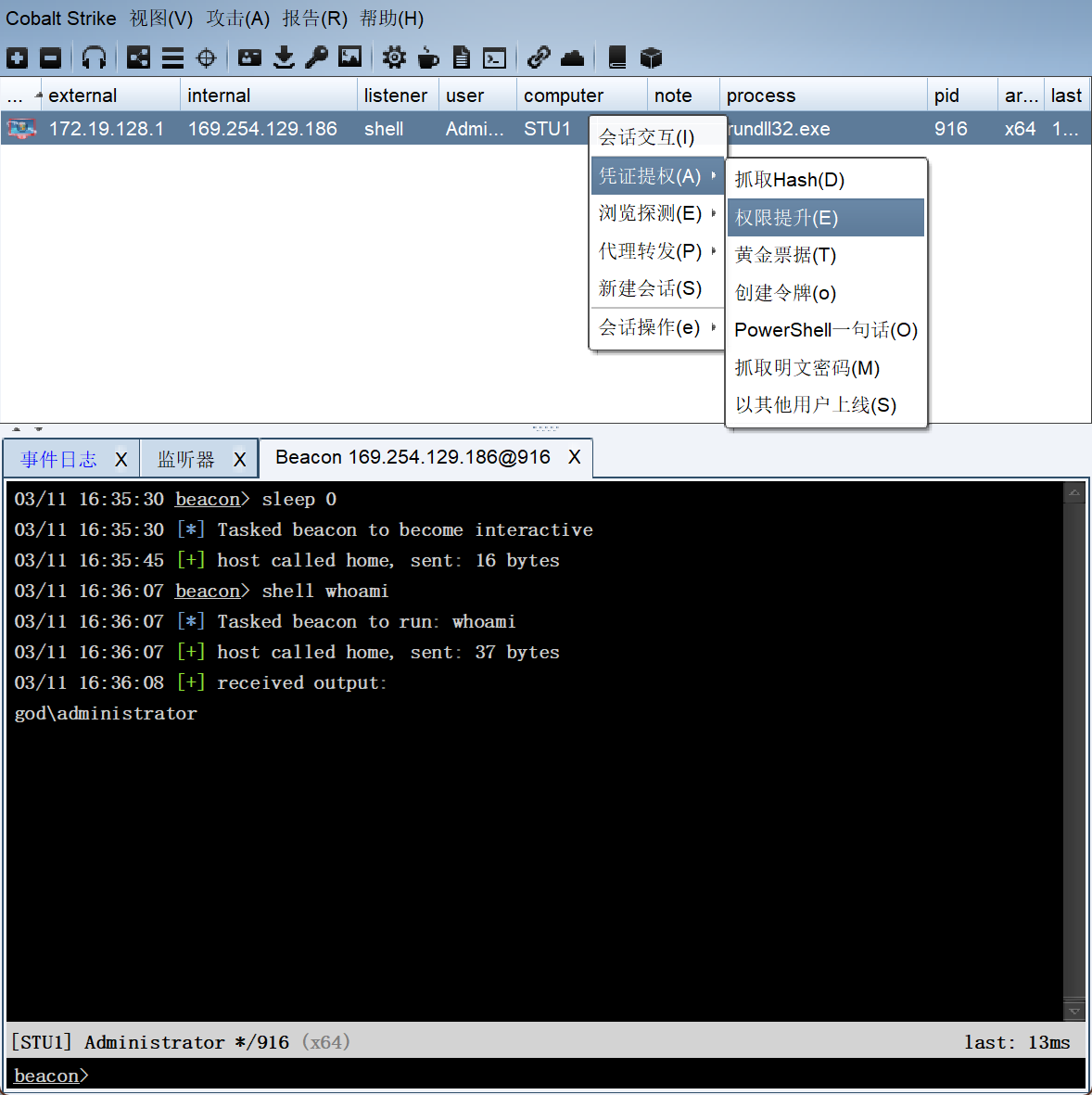Choose 新建会话(S) from context menu
The height and width of the screenshot is (1095, 1092).
[x=657, y=288]
